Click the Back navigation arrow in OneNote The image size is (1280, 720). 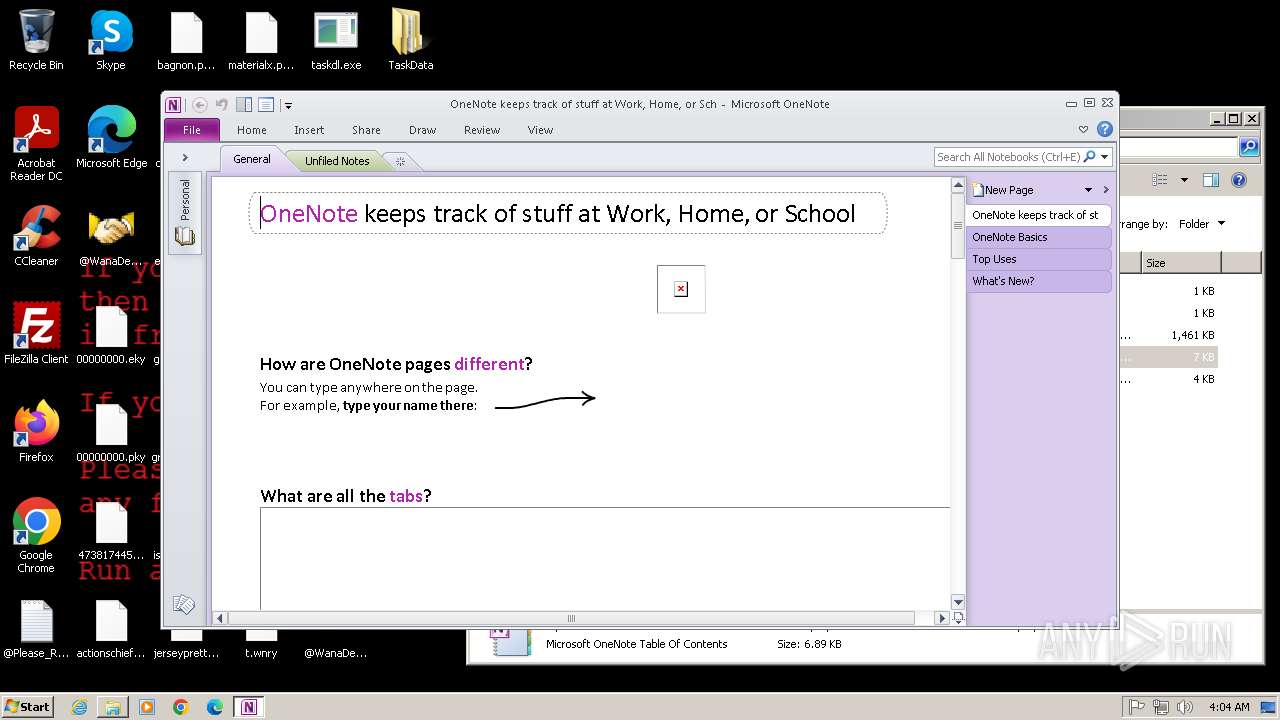(x=200, y=104)
